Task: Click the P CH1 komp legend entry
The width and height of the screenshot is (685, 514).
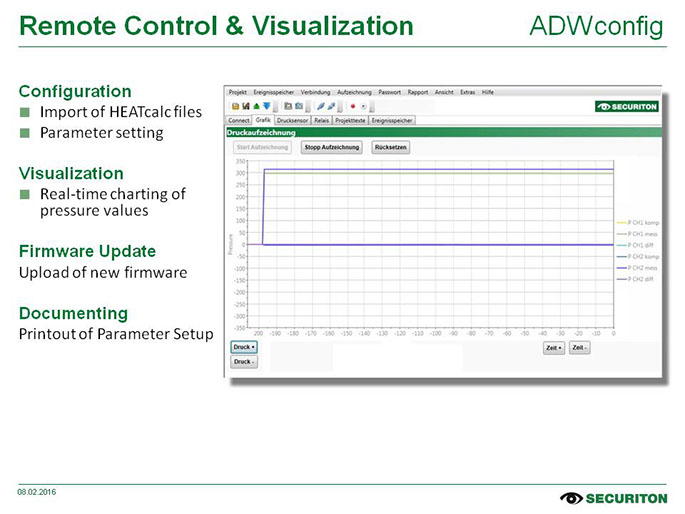Action: (640, 221)
